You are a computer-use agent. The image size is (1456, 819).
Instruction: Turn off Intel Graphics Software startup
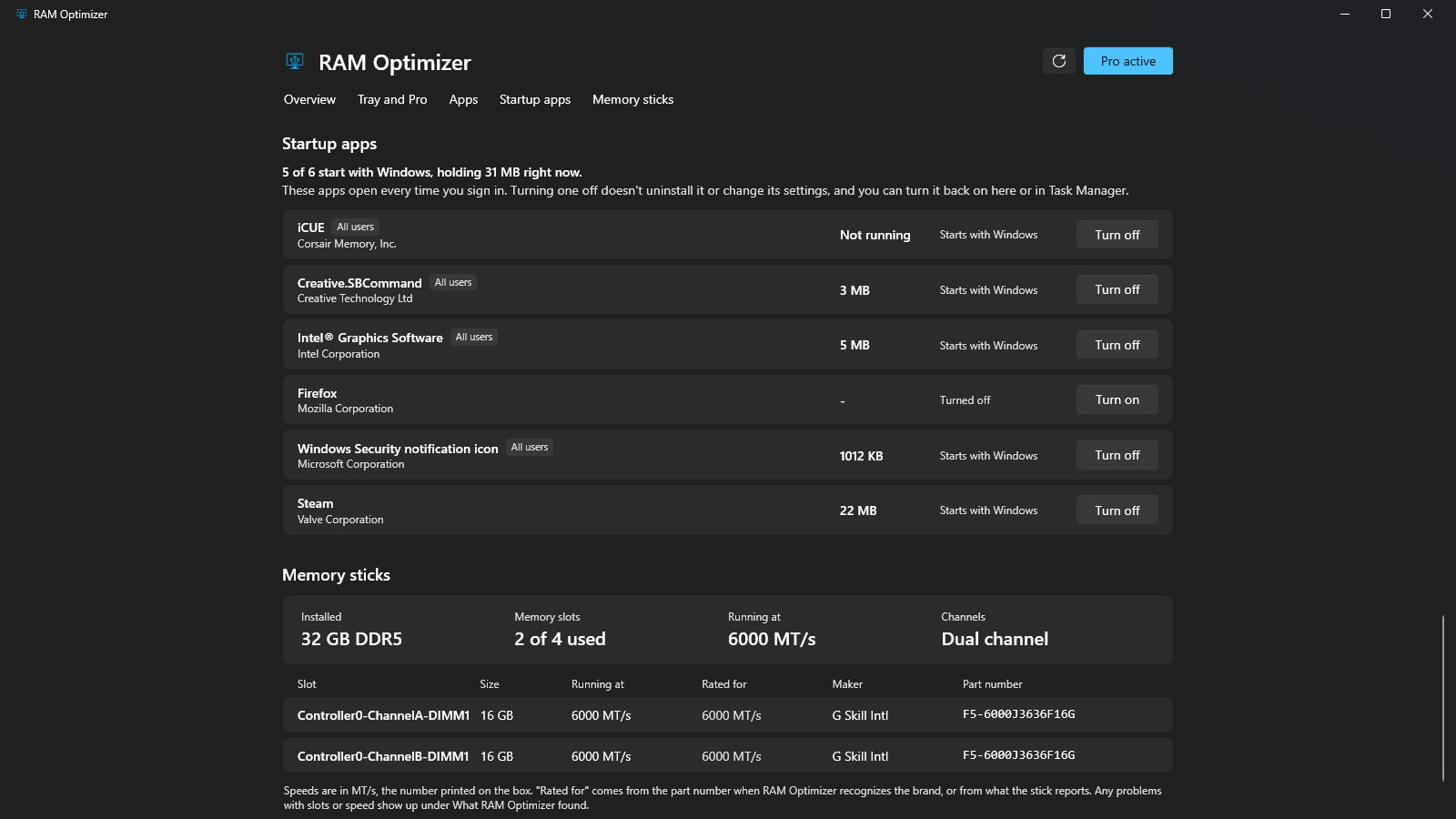point(1117,345)
